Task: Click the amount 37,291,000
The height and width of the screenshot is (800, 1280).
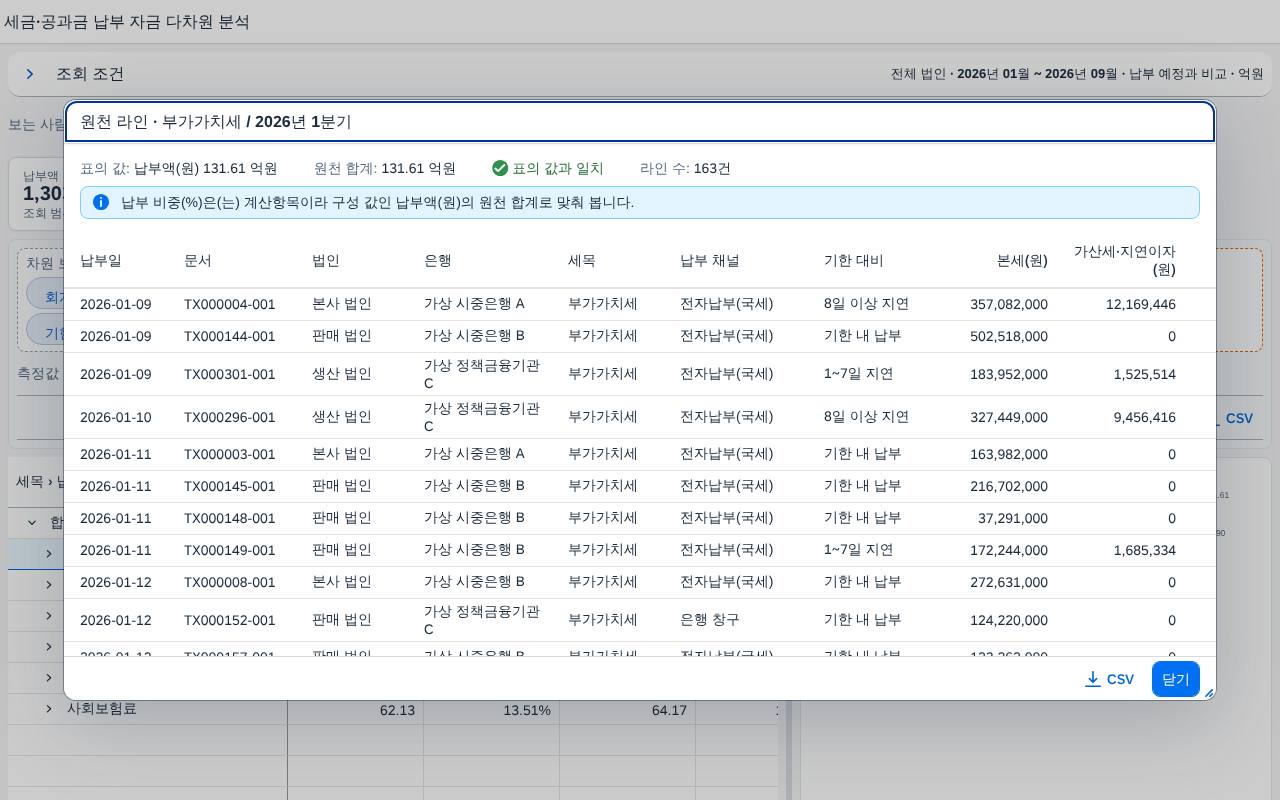Action: [1013, 518]
